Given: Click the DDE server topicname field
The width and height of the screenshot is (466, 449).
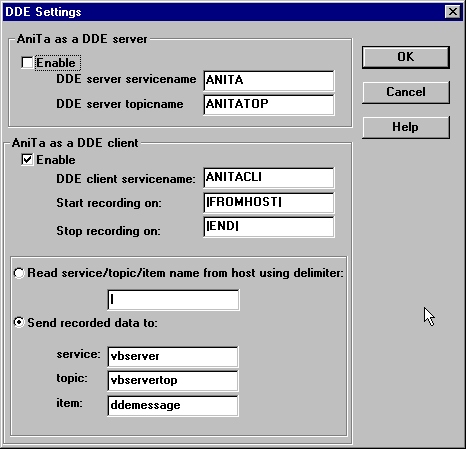Looking at the screenshot, I should tap(269, 105).
